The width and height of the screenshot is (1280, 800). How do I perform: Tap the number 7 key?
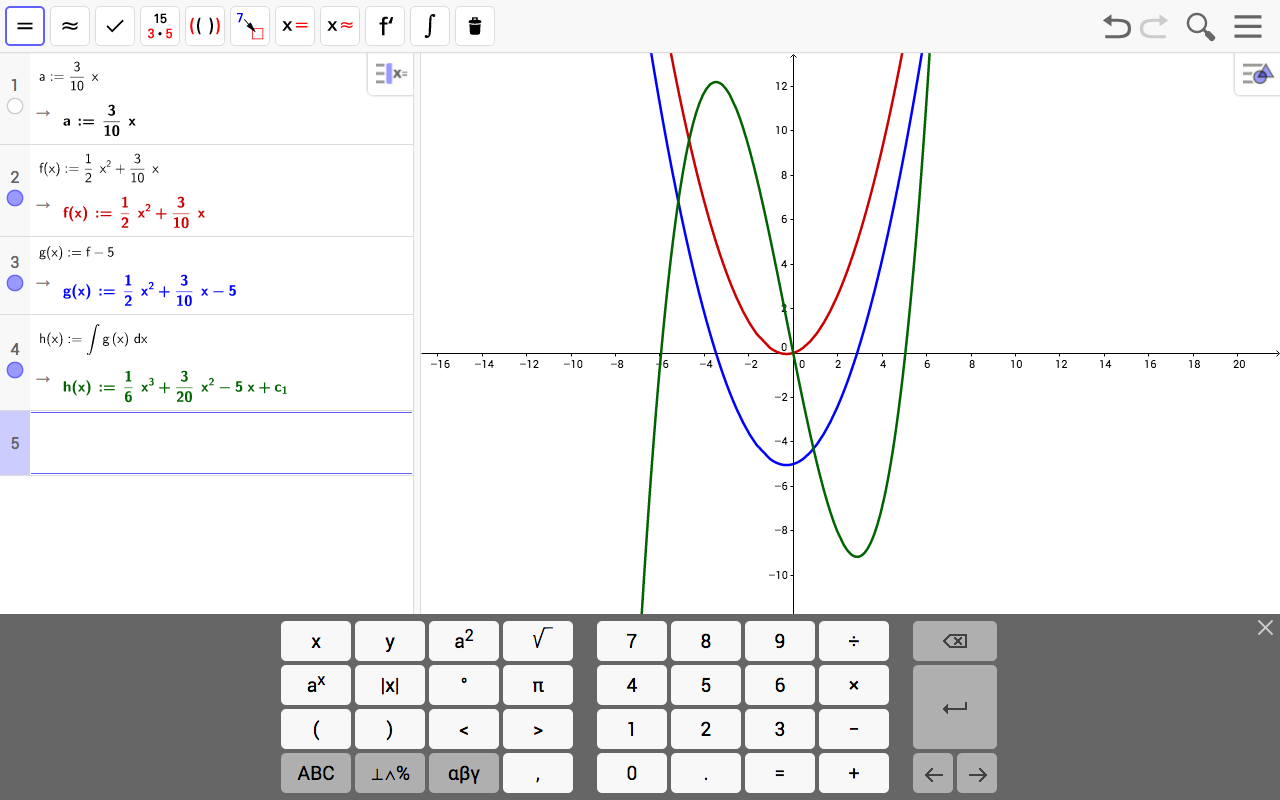point(632,641)
